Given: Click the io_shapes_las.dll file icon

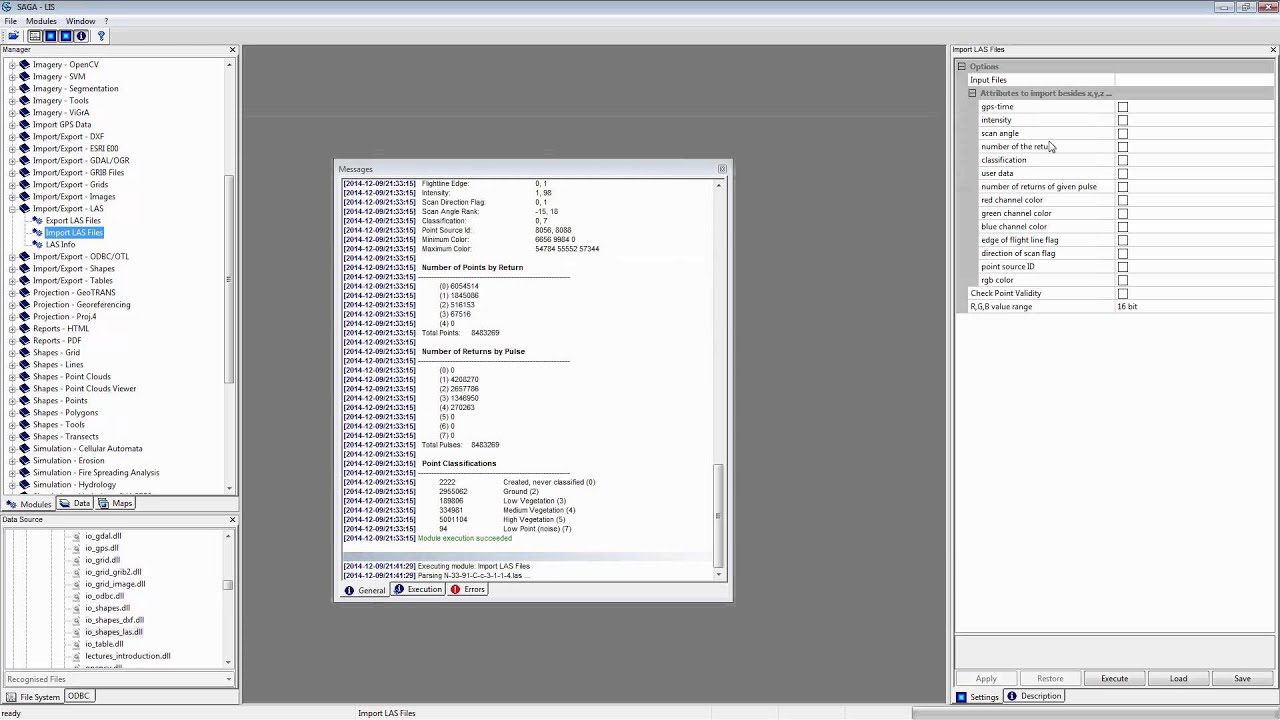Looking at the screenshot, I should tap(77, 632).
